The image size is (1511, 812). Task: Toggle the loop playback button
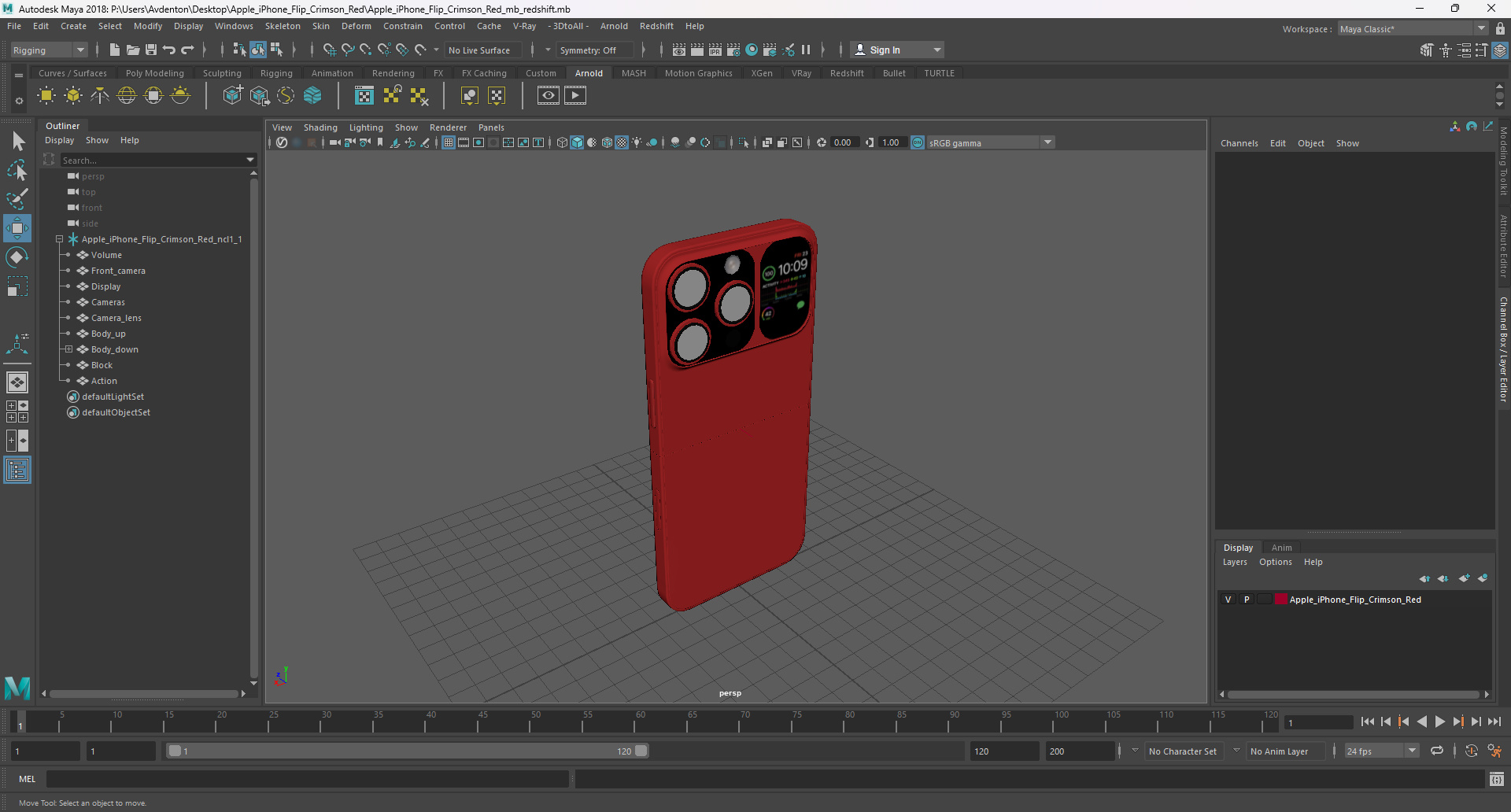coord(1437,751)
